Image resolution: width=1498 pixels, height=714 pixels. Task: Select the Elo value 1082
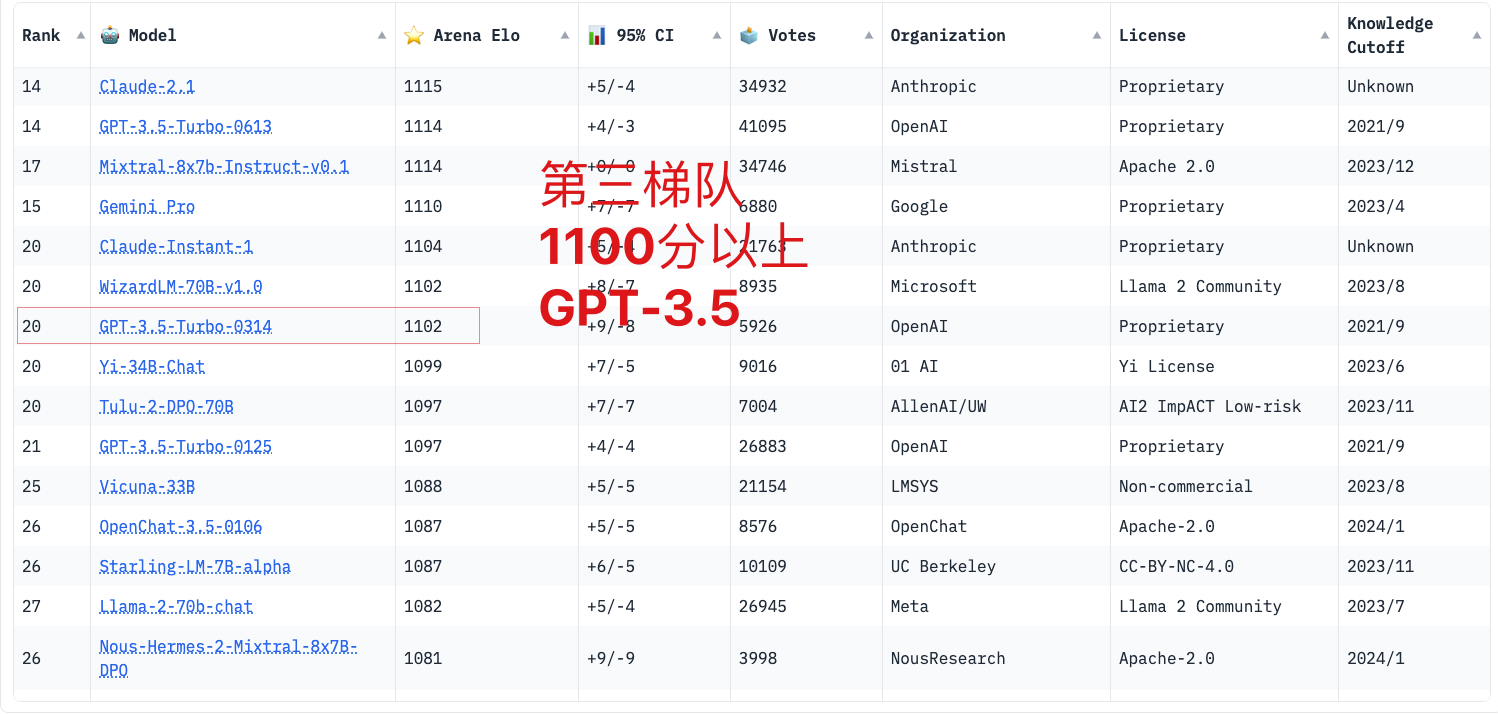click(423, 606)
